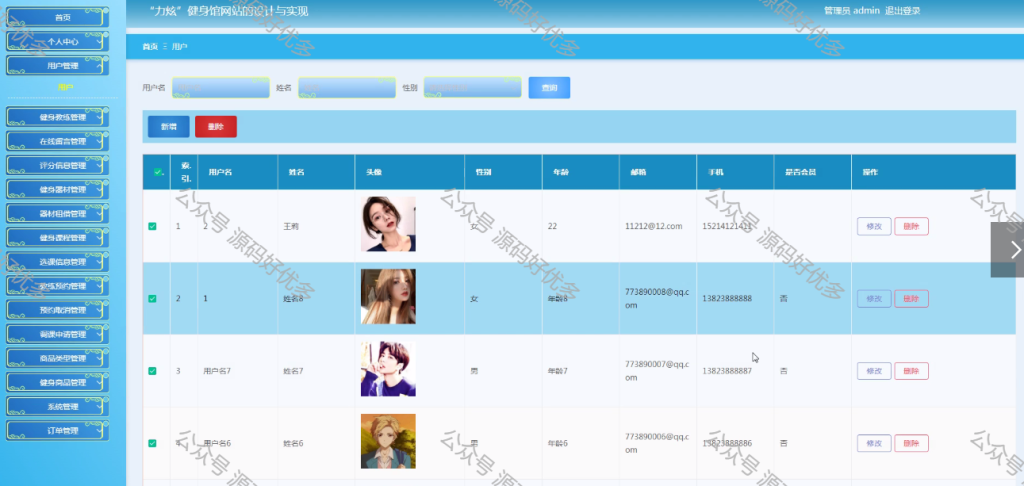Viewport: 1024px width, 486px height.
Task: Uncheck the checkbox for row with 王莉
Action: 152,226
